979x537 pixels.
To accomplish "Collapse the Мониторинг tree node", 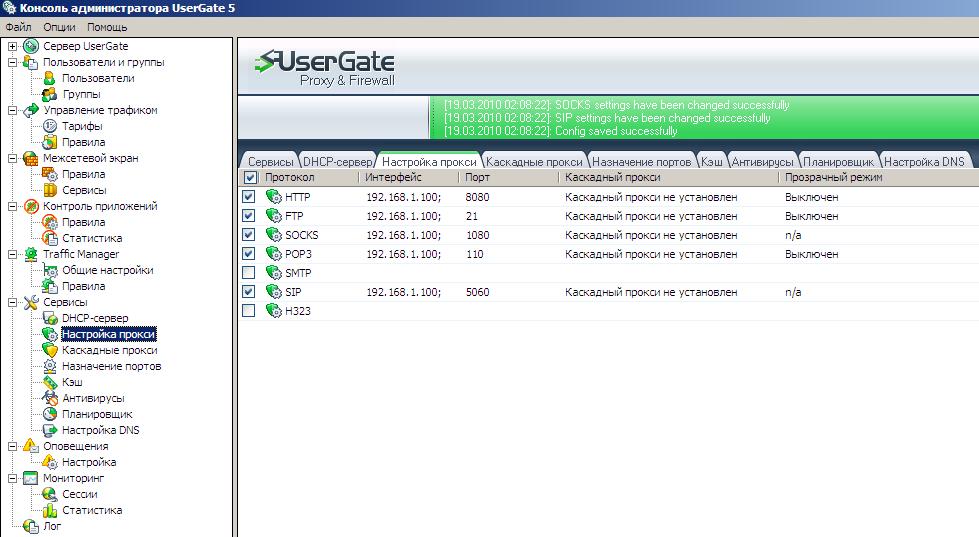I will point(12,478).
